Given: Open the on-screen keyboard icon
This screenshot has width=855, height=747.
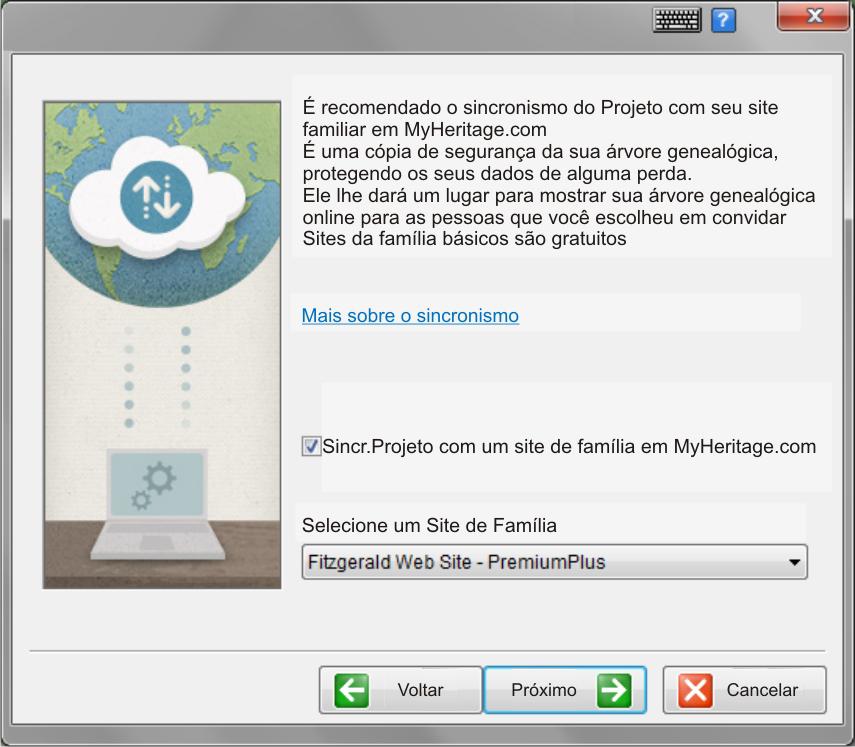Looking at the screenshot, I should 677,20.
